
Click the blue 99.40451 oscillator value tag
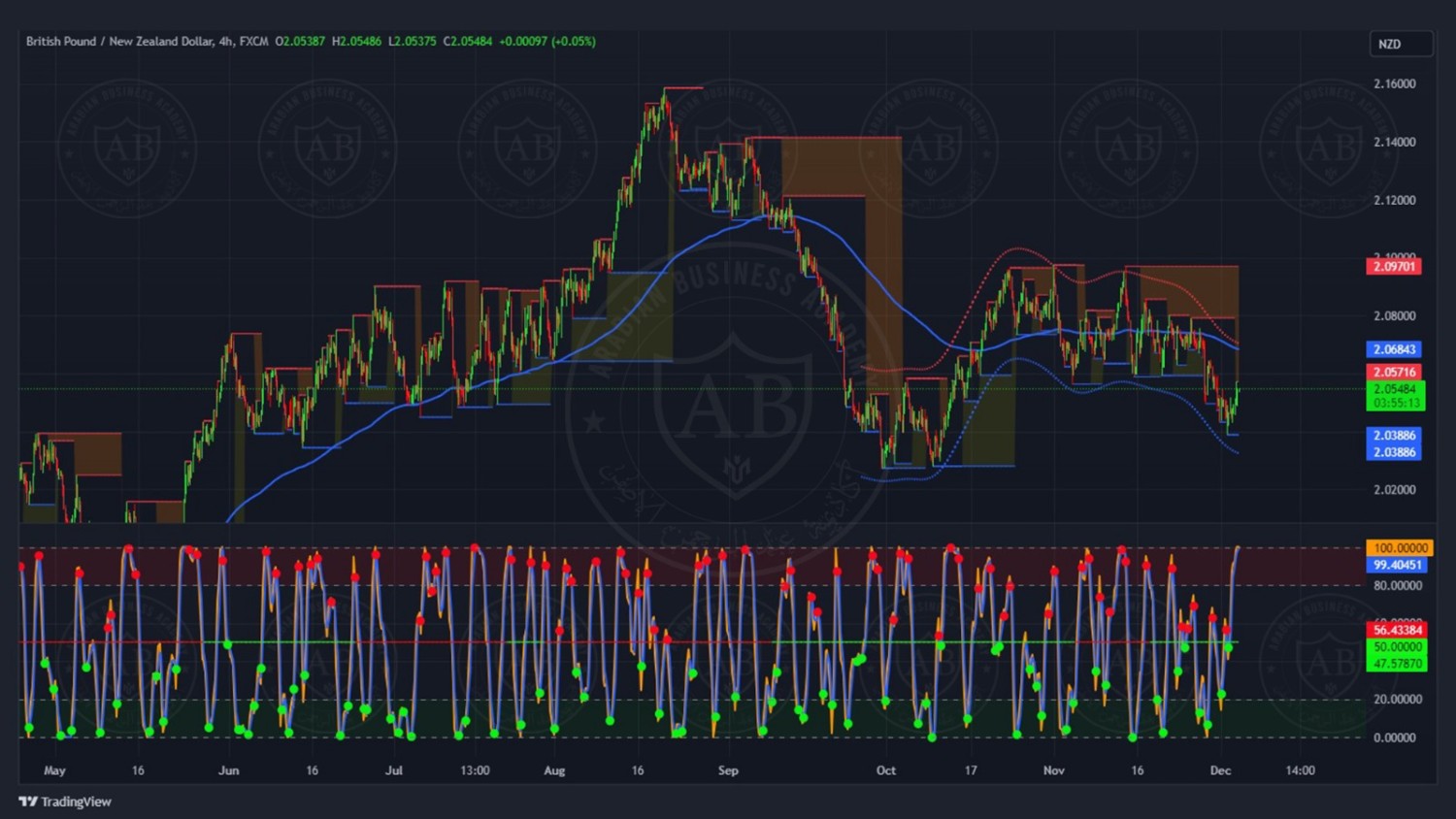pos(1397,565)
